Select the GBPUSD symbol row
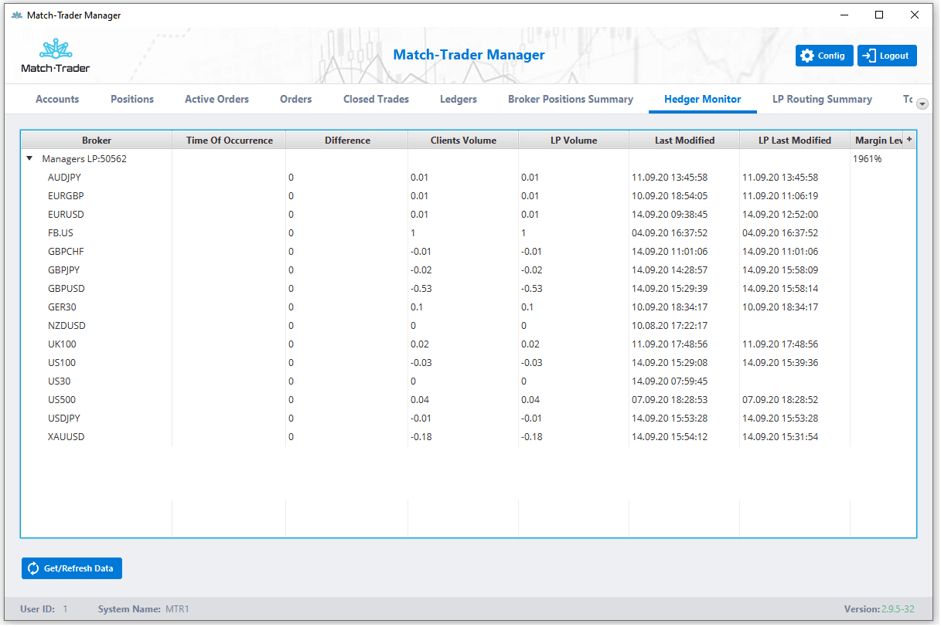941x627 pixels. [x=66, y=289]
